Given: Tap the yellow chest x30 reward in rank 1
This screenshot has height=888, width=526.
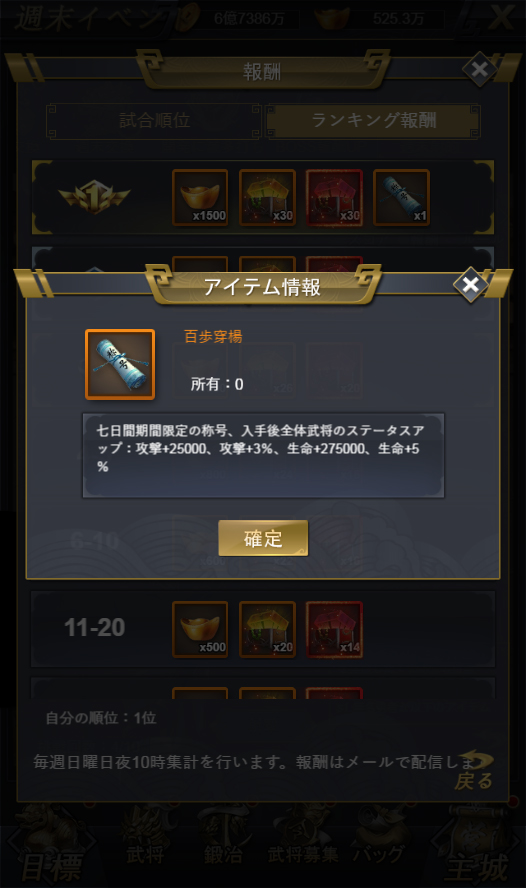Looking at the screenshot, I should (x=267, y=198).
